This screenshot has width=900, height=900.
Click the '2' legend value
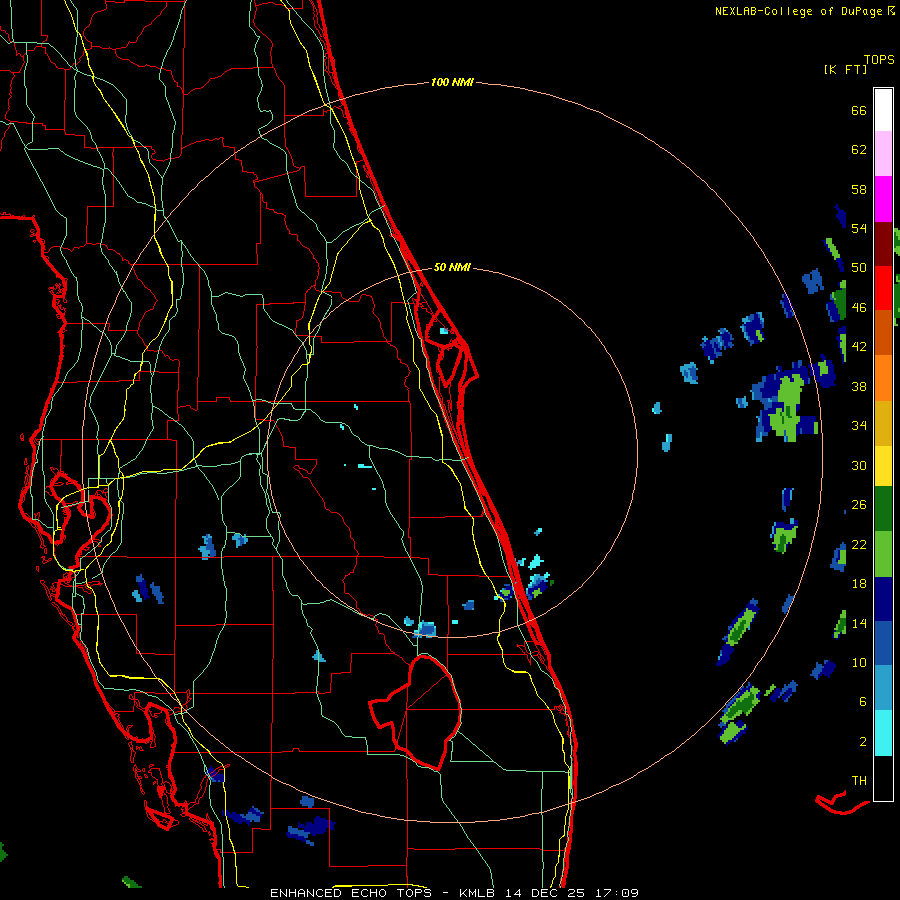coord(863,741)
